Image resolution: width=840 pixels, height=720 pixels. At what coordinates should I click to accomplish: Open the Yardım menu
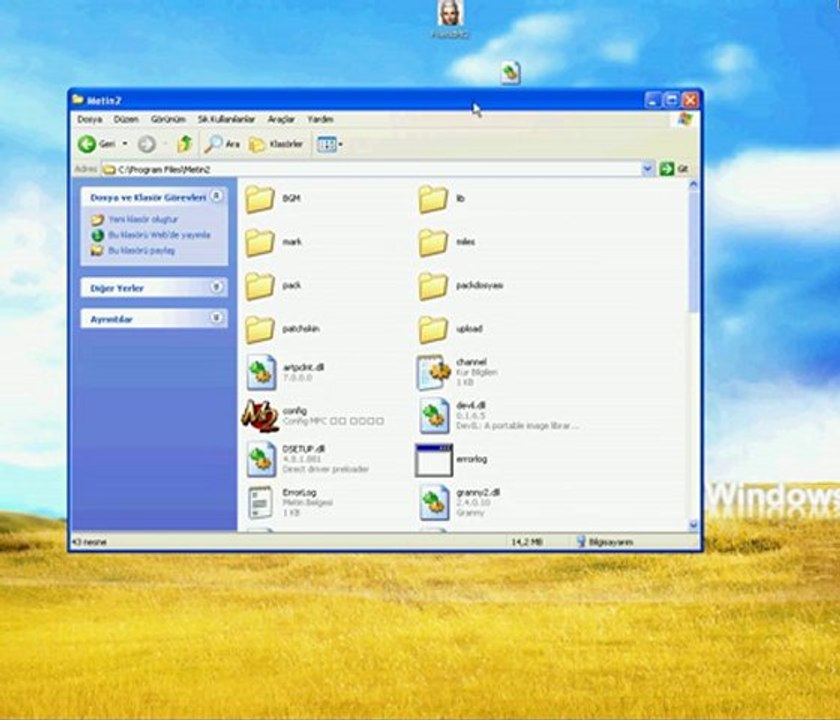(x=320, y=119)
